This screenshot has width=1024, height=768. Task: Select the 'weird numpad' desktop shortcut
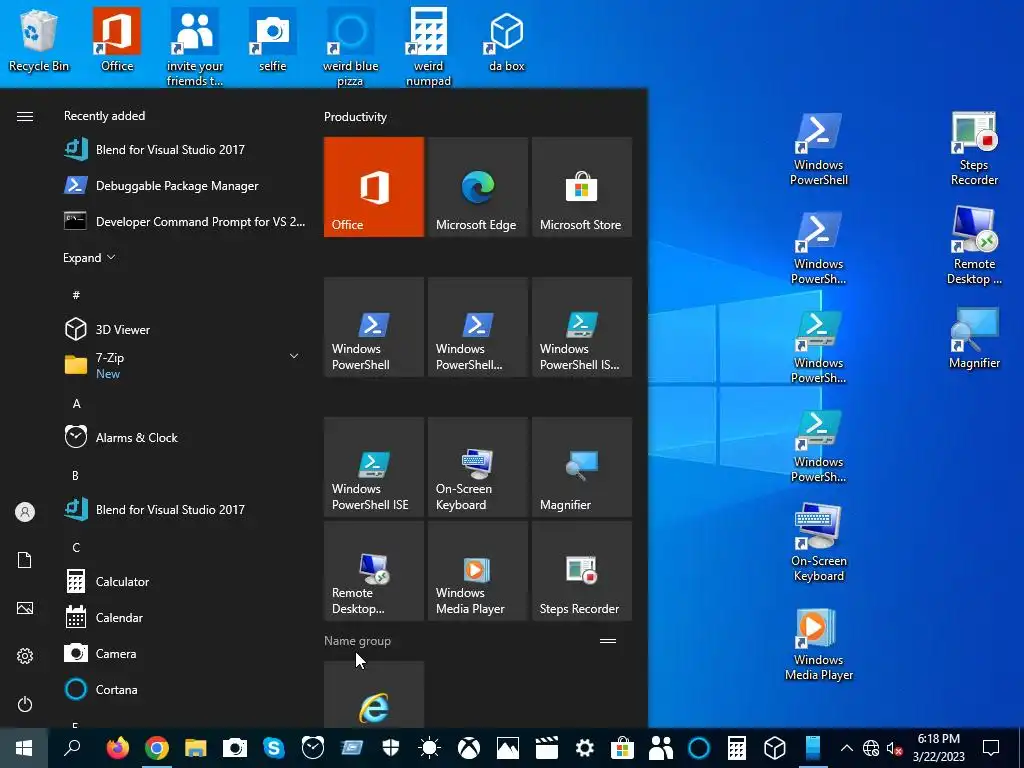pos(428,47)
